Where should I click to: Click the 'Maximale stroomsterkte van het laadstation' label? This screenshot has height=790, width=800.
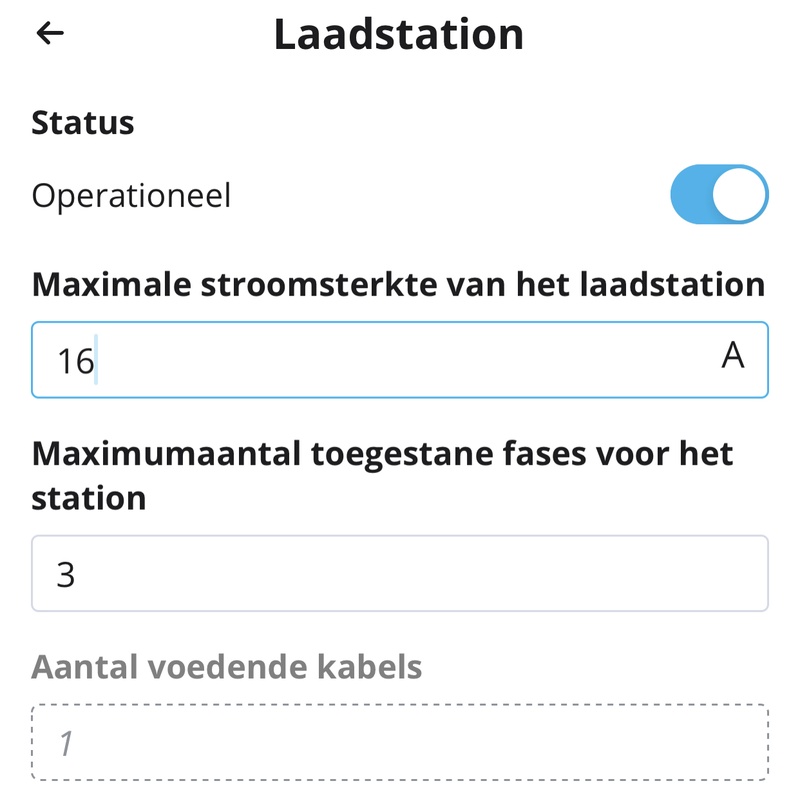pyautogui.click(x=398, y=284)
